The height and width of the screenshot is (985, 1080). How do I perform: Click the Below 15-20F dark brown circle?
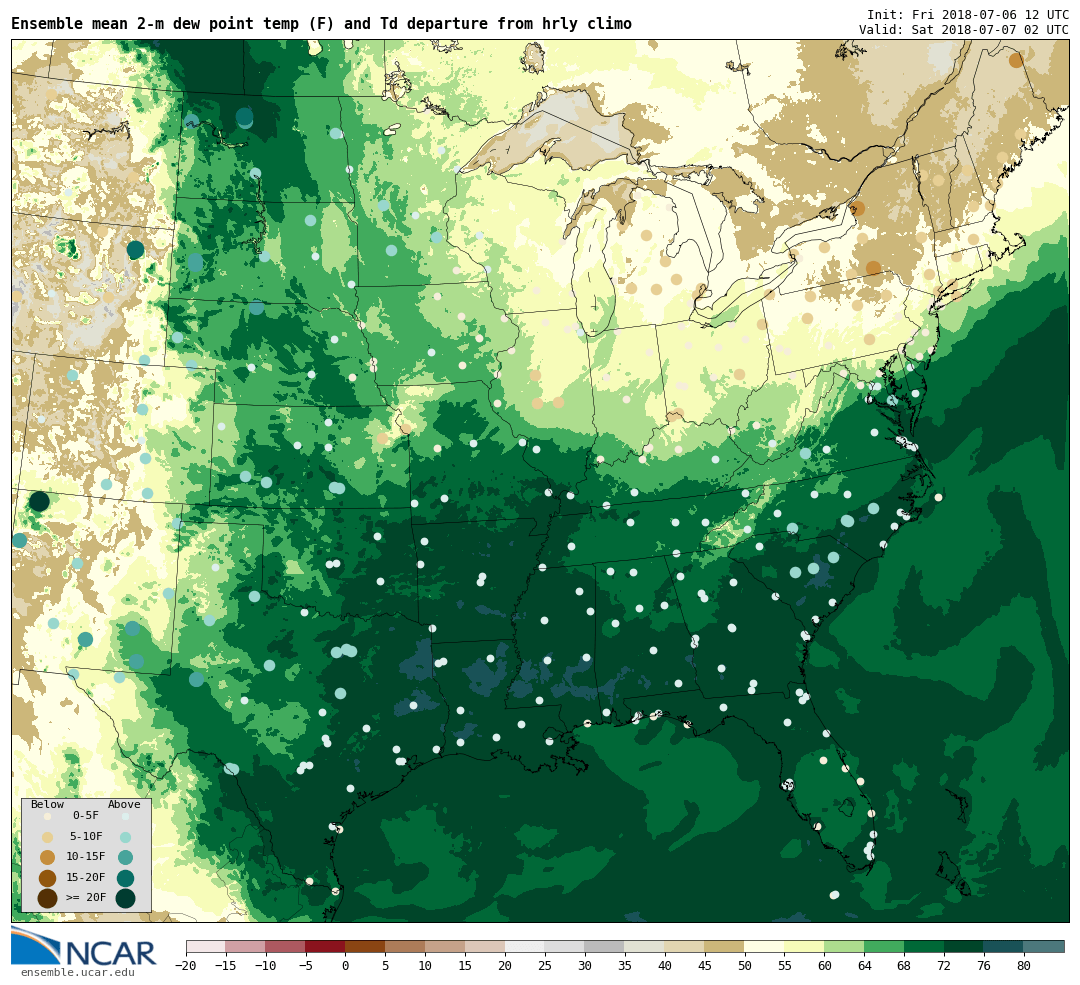click(x=48, y=878)
